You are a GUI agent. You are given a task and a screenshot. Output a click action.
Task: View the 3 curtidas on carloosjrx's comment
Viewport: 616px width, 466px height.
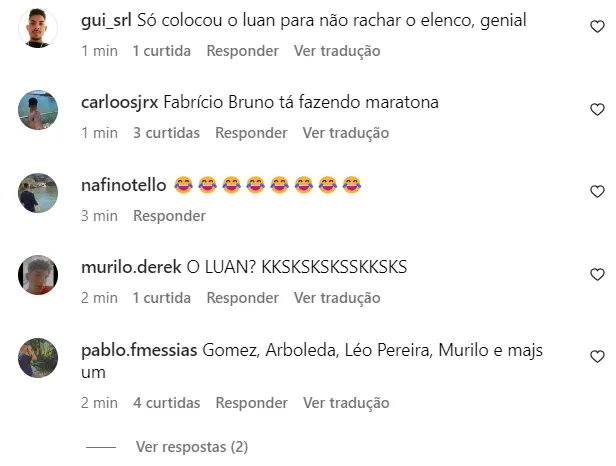tap(166, 133)
